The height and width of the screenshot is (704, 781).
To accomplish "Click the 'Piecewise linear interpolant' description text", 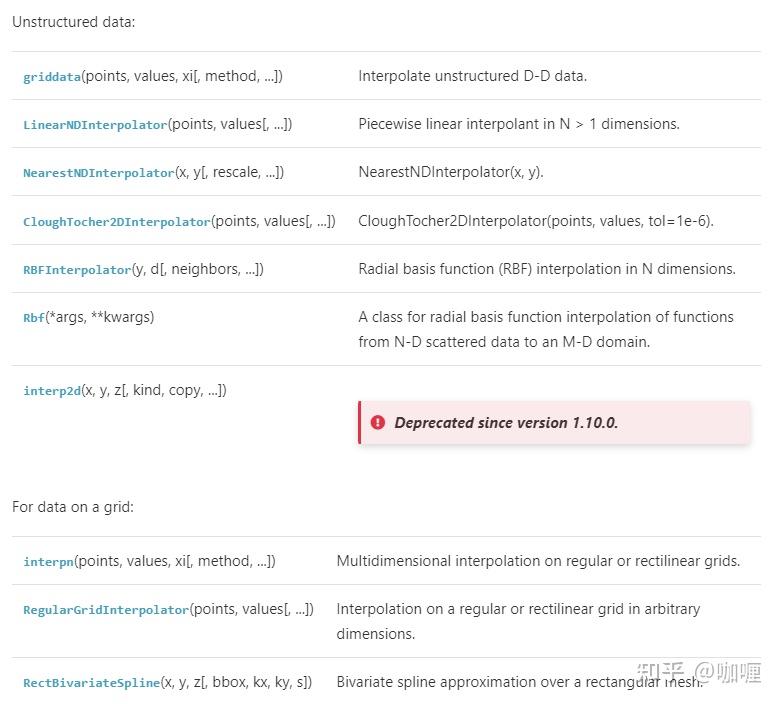I will 518,124.
